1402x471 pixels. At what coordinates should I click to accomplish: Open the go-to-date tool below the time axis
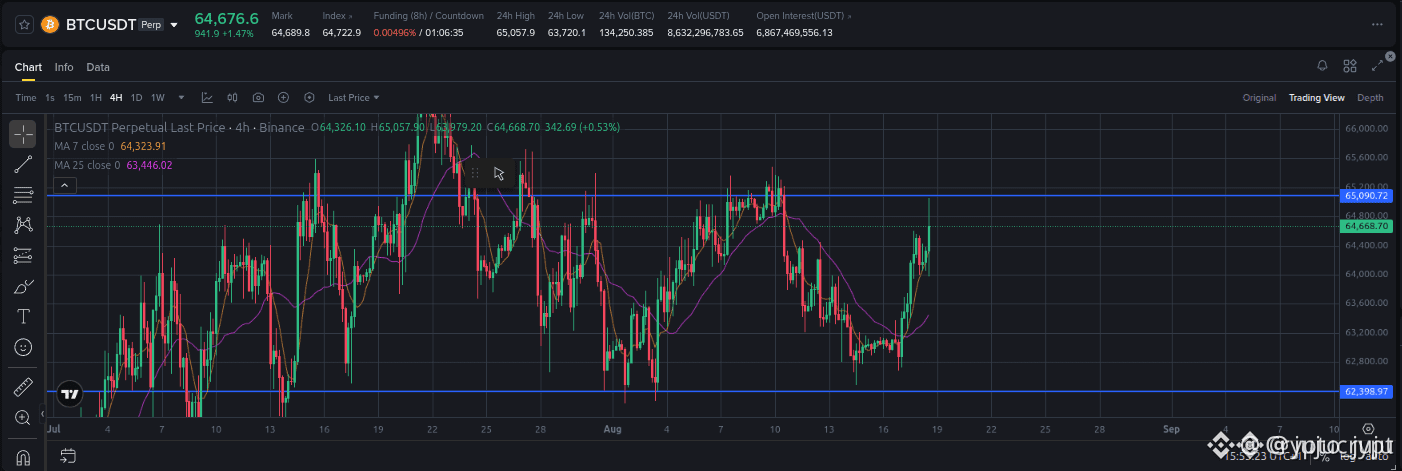pos(67,457)
